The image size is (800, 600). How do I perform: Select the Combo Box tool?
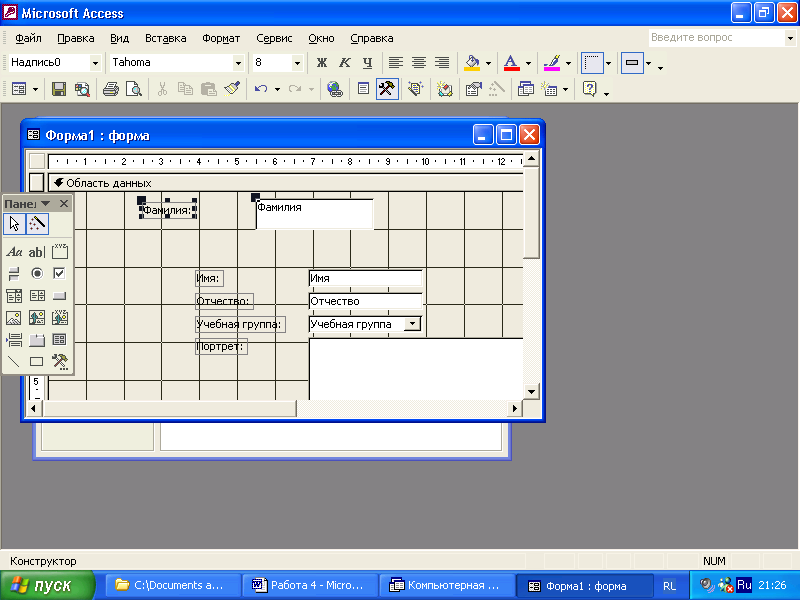coord(14,296)
